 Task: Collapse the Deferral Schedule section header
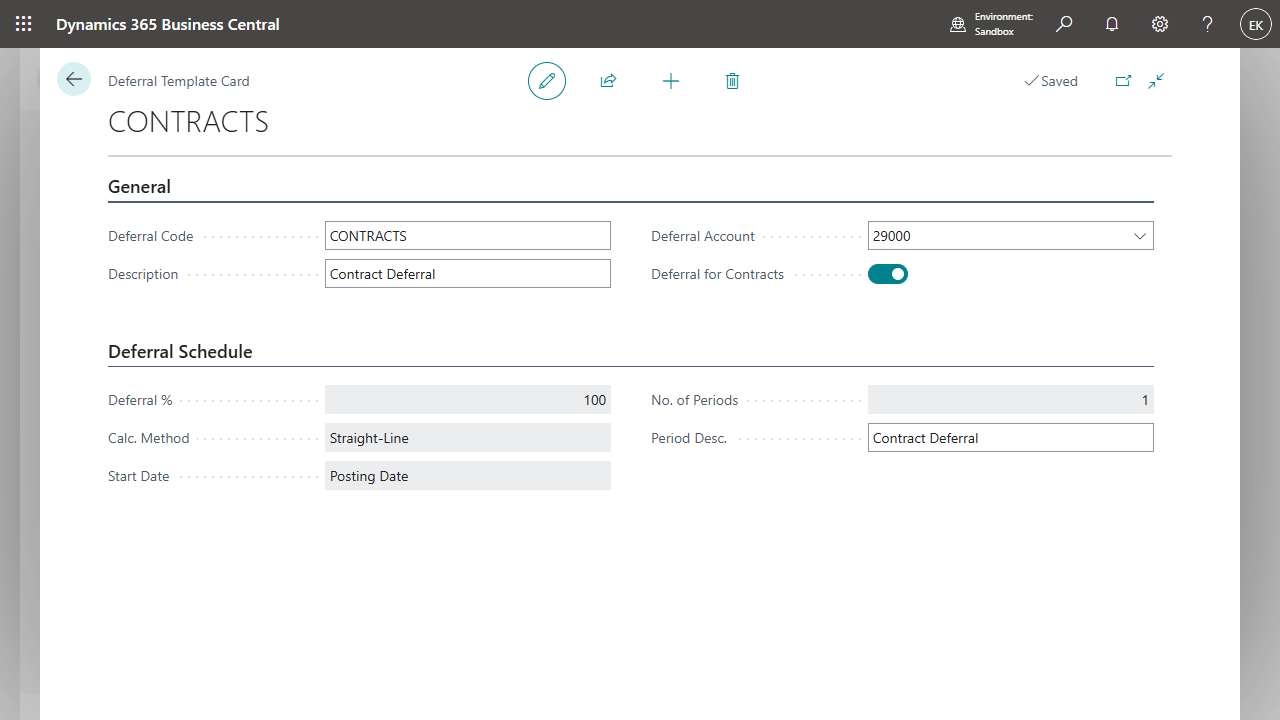[180, 352]
